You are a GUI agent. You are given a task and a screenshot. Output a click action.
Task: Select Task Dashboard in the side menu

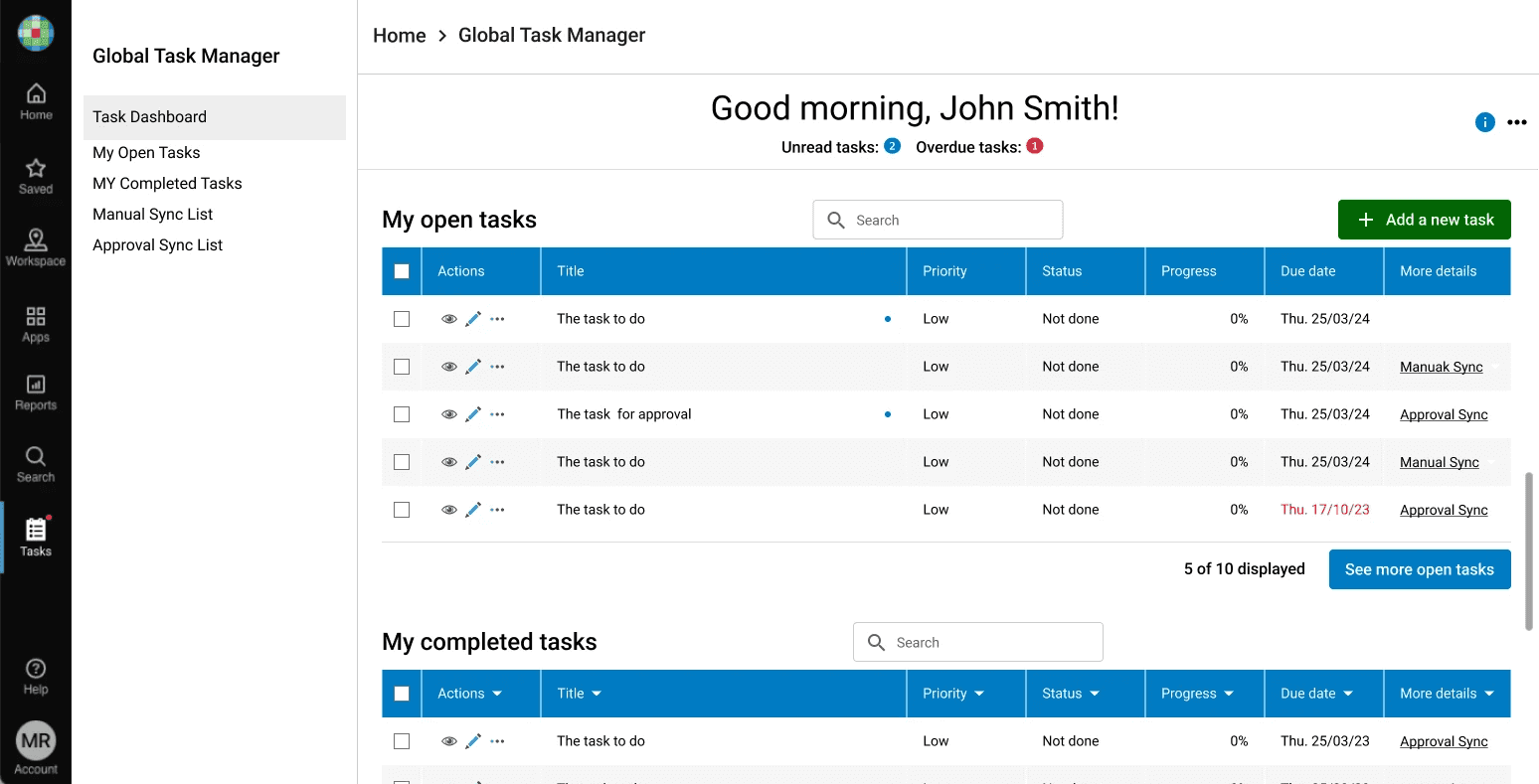[x=215, y=117]
